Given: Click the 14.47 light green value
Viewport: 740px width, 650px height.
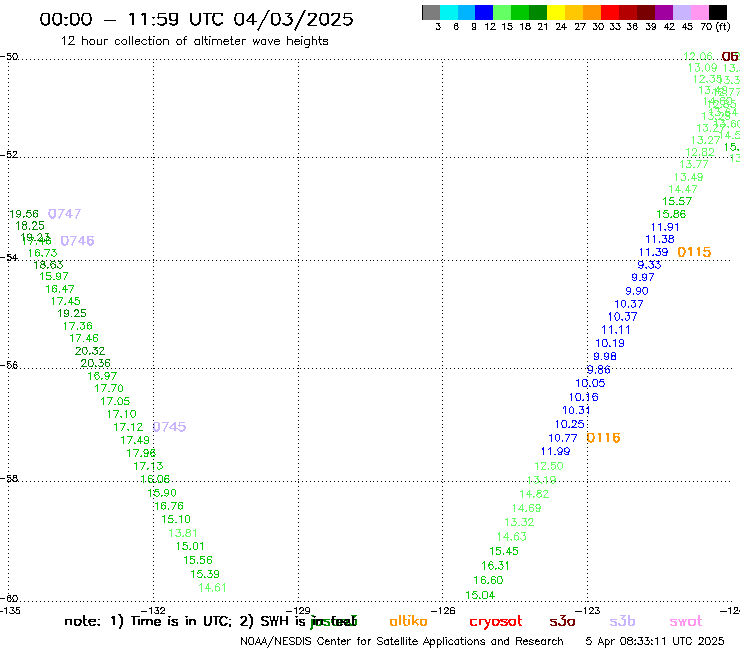Looking at the screenshot, I should pyautogui.click(x=683, y=189).
